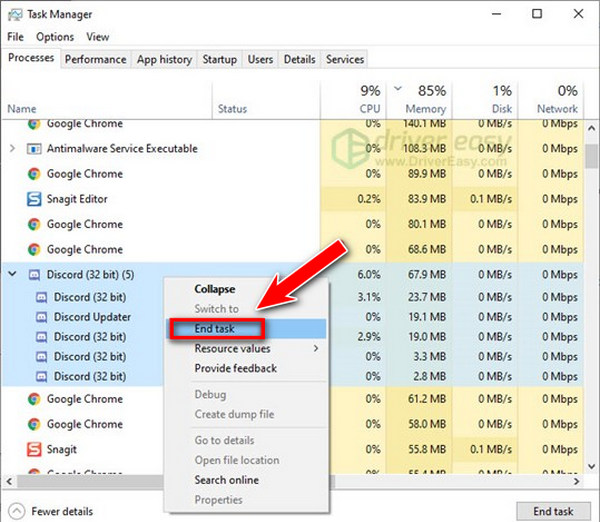The height and width of the screenshot is (522, 600).
Task: Click the Discord icon in the 19.0 MB row
Action: pos(41,337)
